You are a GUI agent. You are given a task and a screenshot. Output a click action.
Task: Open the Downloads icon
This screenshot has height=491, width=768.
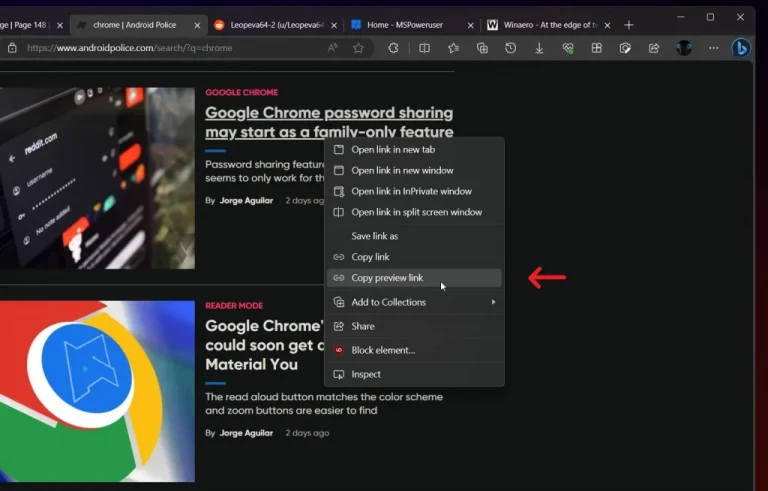539,47
